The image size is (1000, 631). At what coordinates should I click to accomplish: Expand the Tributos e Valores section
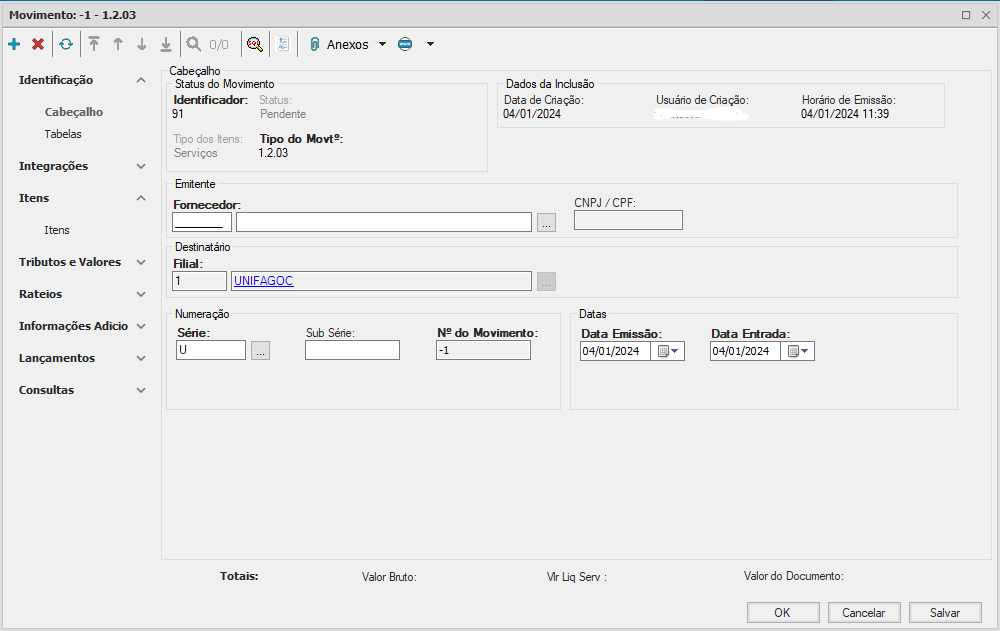coord(141,262)
